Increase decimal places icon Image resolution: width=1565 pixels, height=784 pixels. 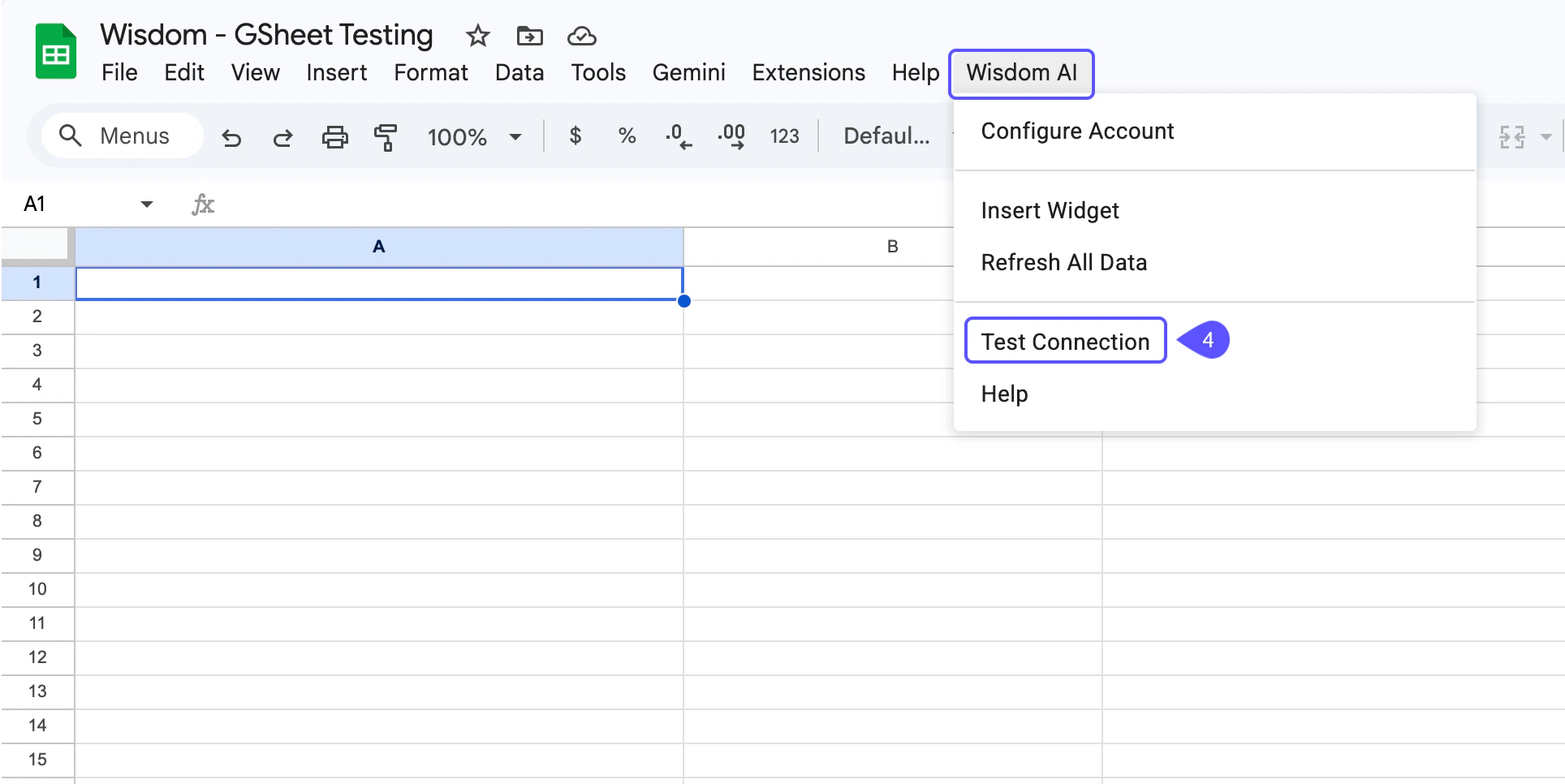[731, 136]
